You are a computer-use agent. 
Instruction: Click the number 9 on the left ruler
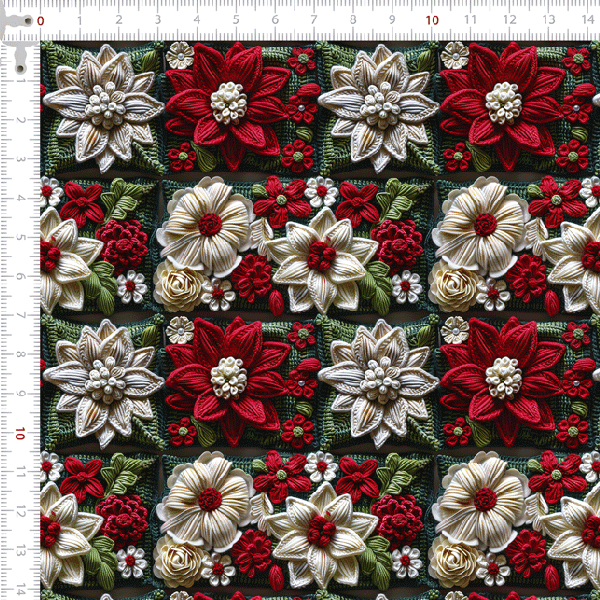(x=20, y=394)
